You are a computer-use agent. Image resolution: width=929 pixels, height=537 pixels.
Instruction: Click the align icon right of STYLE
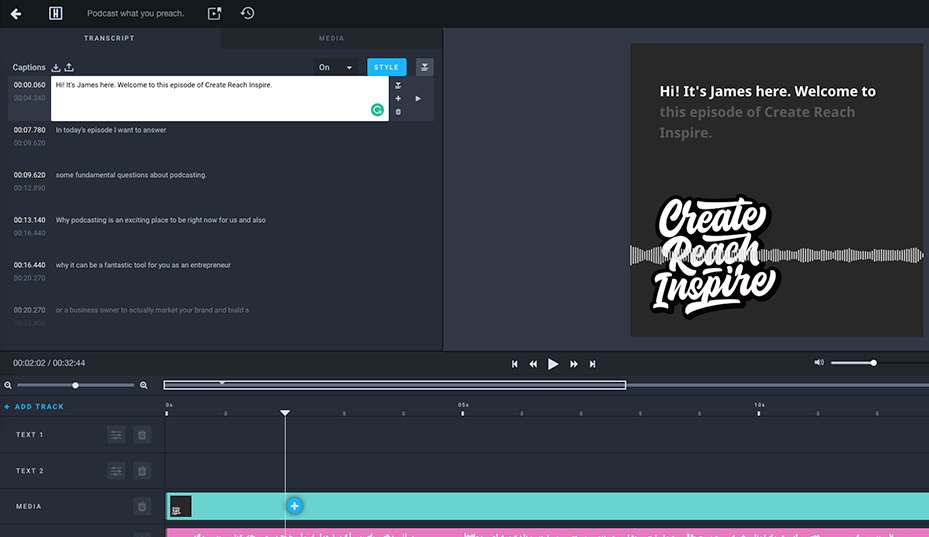425,67
